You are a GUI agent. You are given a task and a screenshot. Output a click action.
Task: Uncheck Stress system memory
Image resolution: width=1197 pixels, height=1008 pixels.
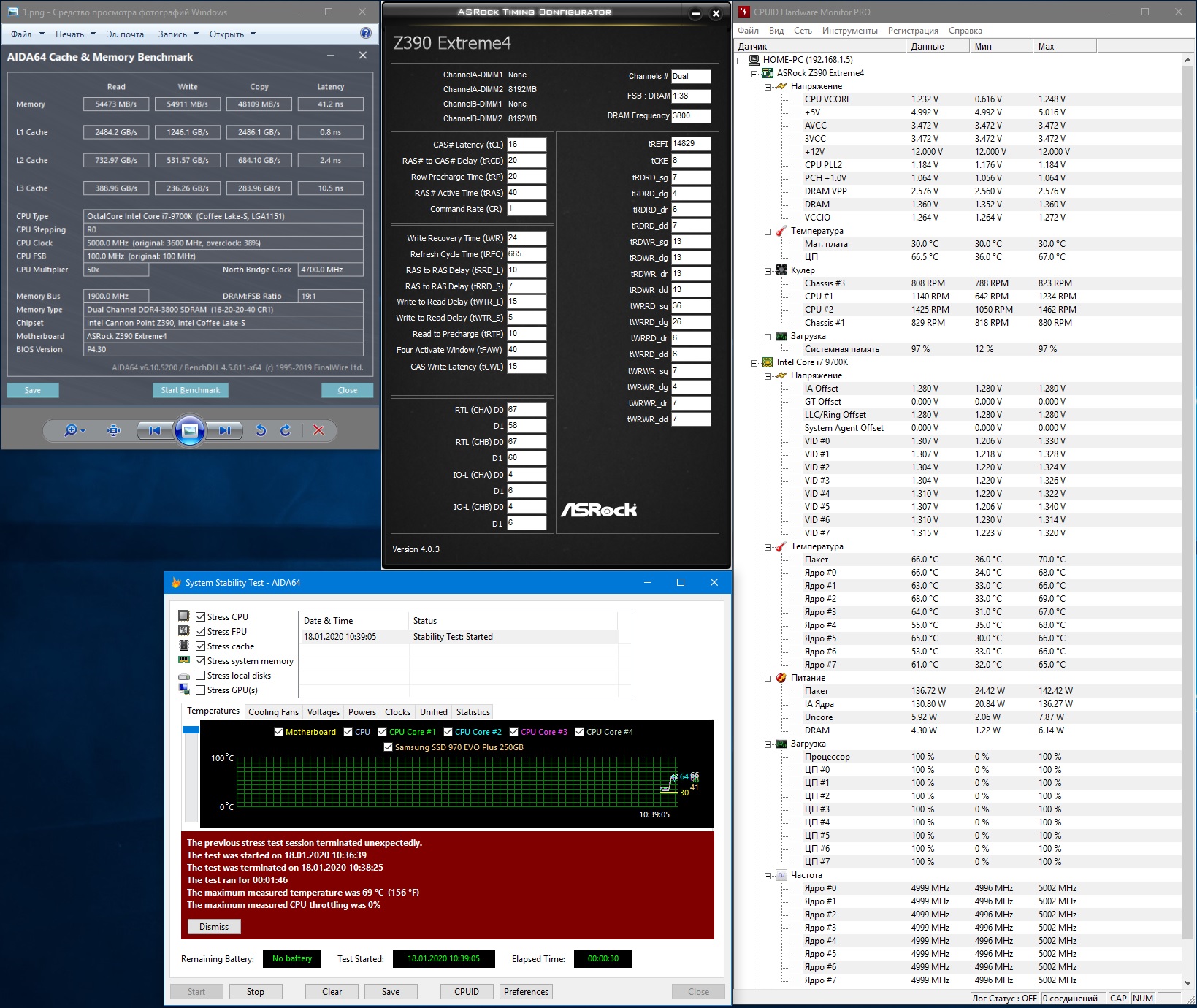pos(200,660)
